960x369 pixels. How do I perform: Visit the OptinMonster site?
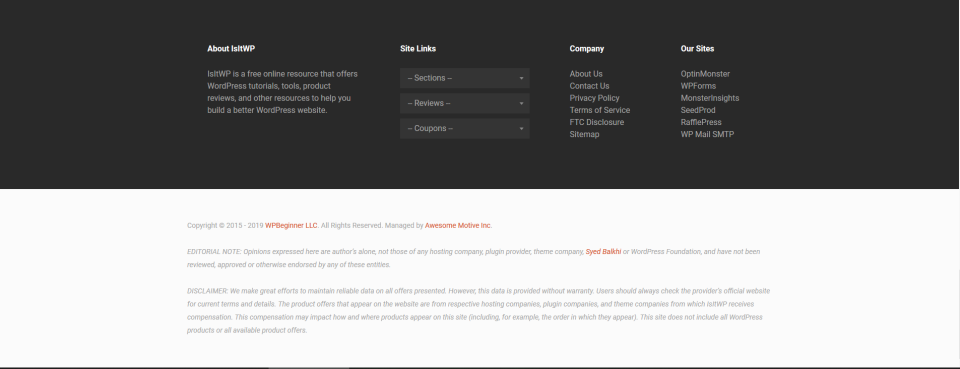click(705, 74)
